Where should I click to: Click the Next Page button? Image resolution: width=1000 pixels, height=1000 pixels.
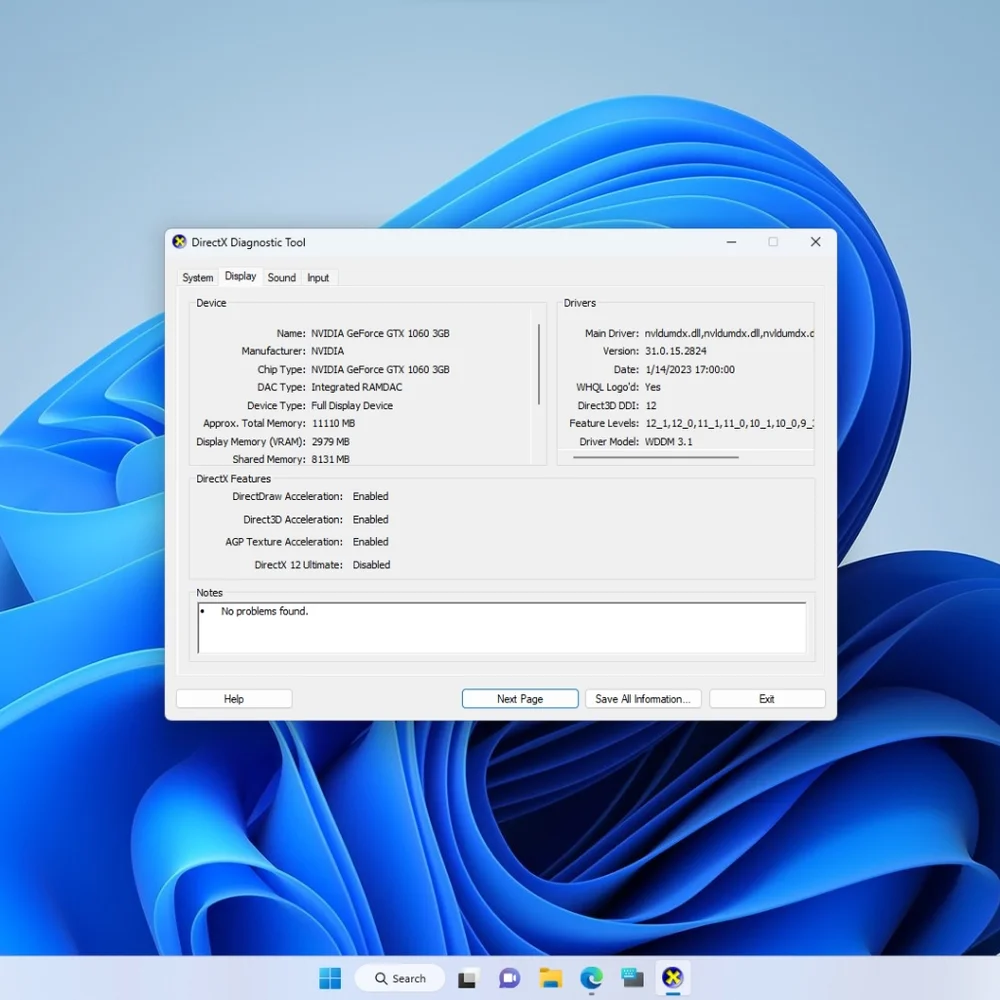coord(520,699)
